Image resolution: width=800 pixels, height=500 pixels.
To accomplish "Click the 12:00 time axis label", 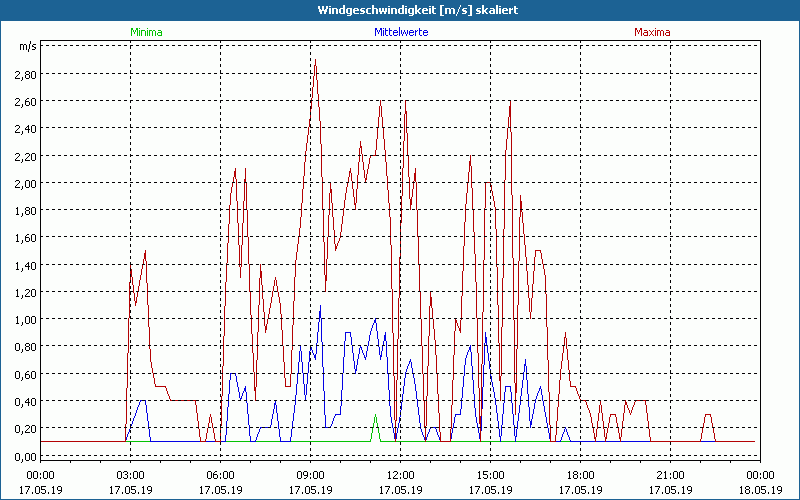I will 400,475.
